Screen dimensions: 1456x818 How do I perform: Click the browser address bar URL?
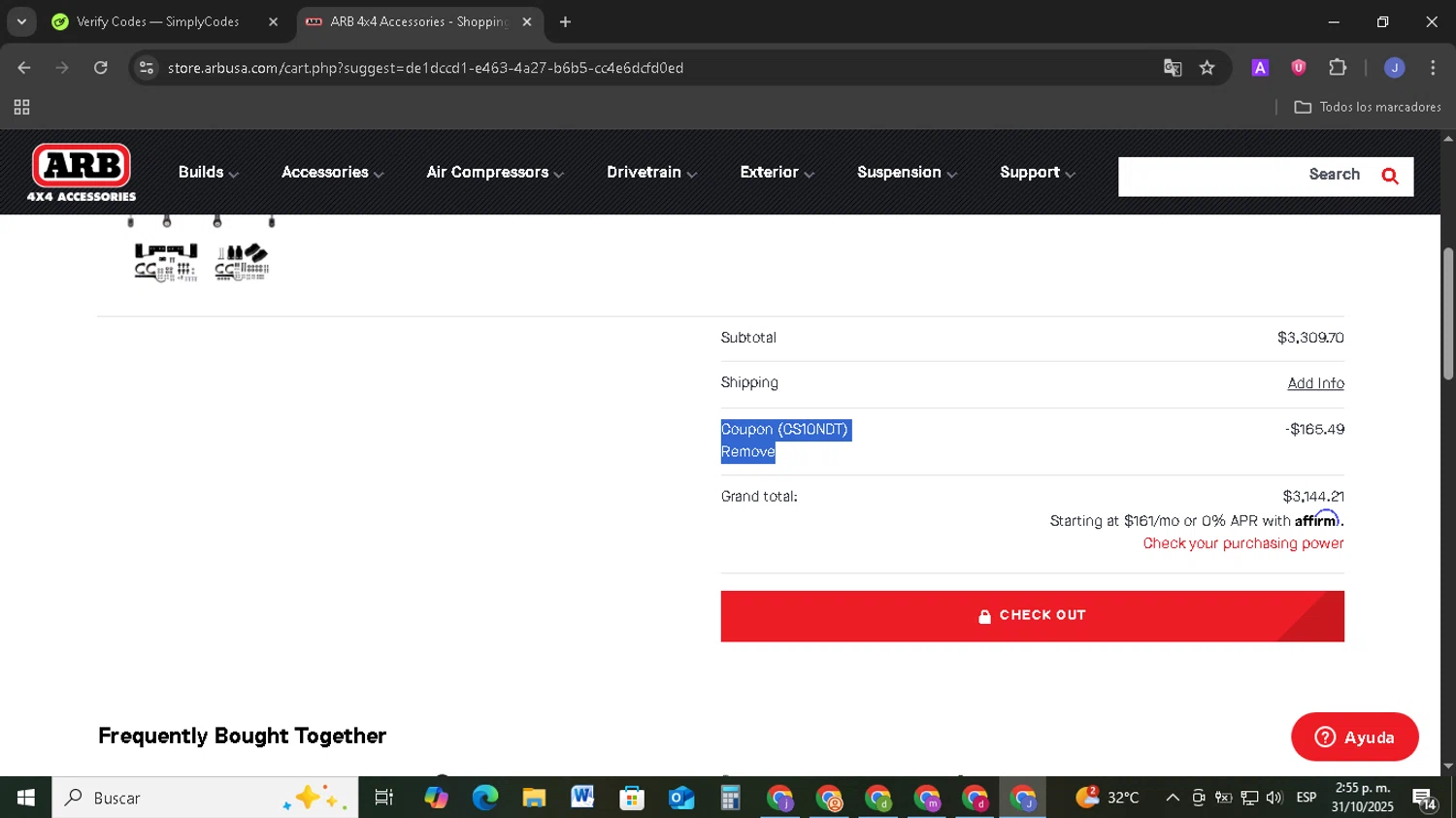425,68
